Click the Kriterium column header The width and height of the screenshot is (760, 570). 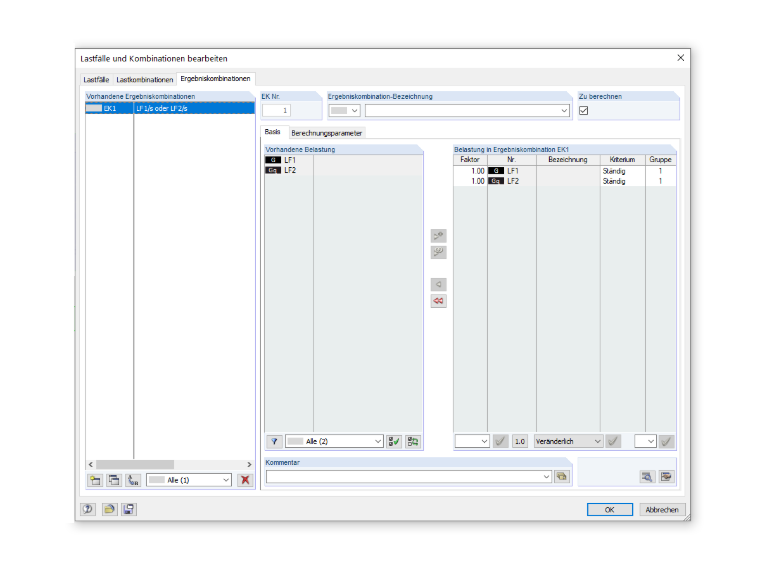pyautogui.click(x=623, y=159)
